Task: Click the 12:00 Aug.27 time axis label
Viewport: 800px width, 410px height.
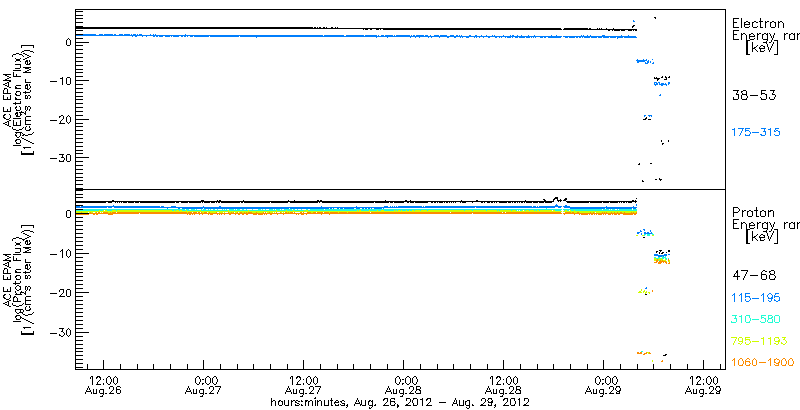Action: [x=304, y=385]
